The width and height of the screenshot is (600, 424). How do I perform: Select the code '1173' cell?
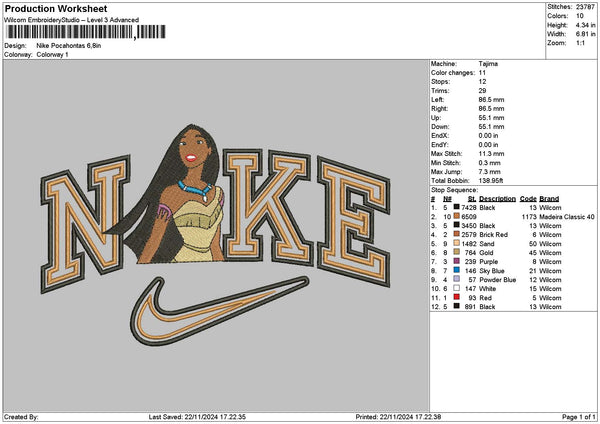pyautogui.click(x=529, y=217)
